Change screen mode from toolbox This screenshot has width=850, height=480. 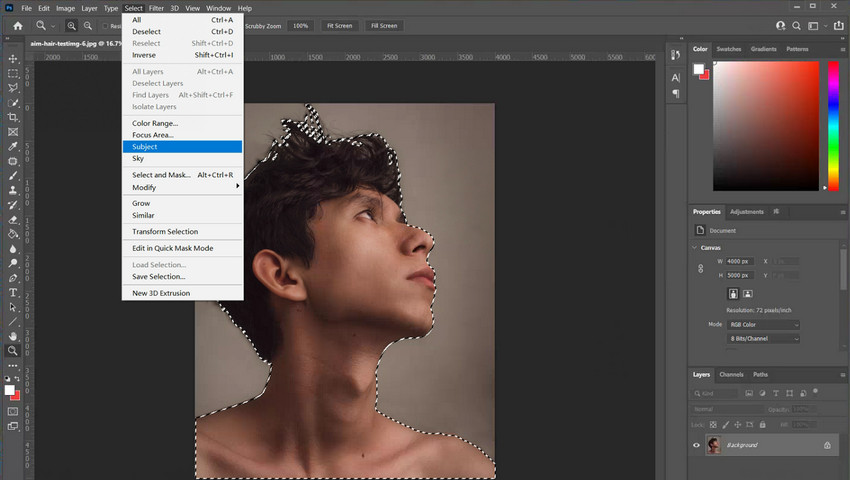pos(13,426)
